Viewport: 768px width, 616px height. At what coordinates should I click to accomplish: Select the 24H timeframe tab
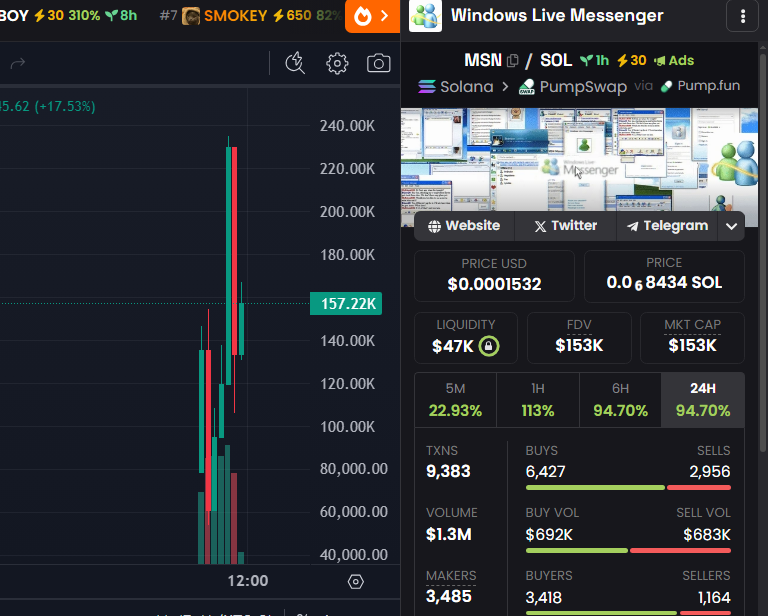tap(703, 400)
